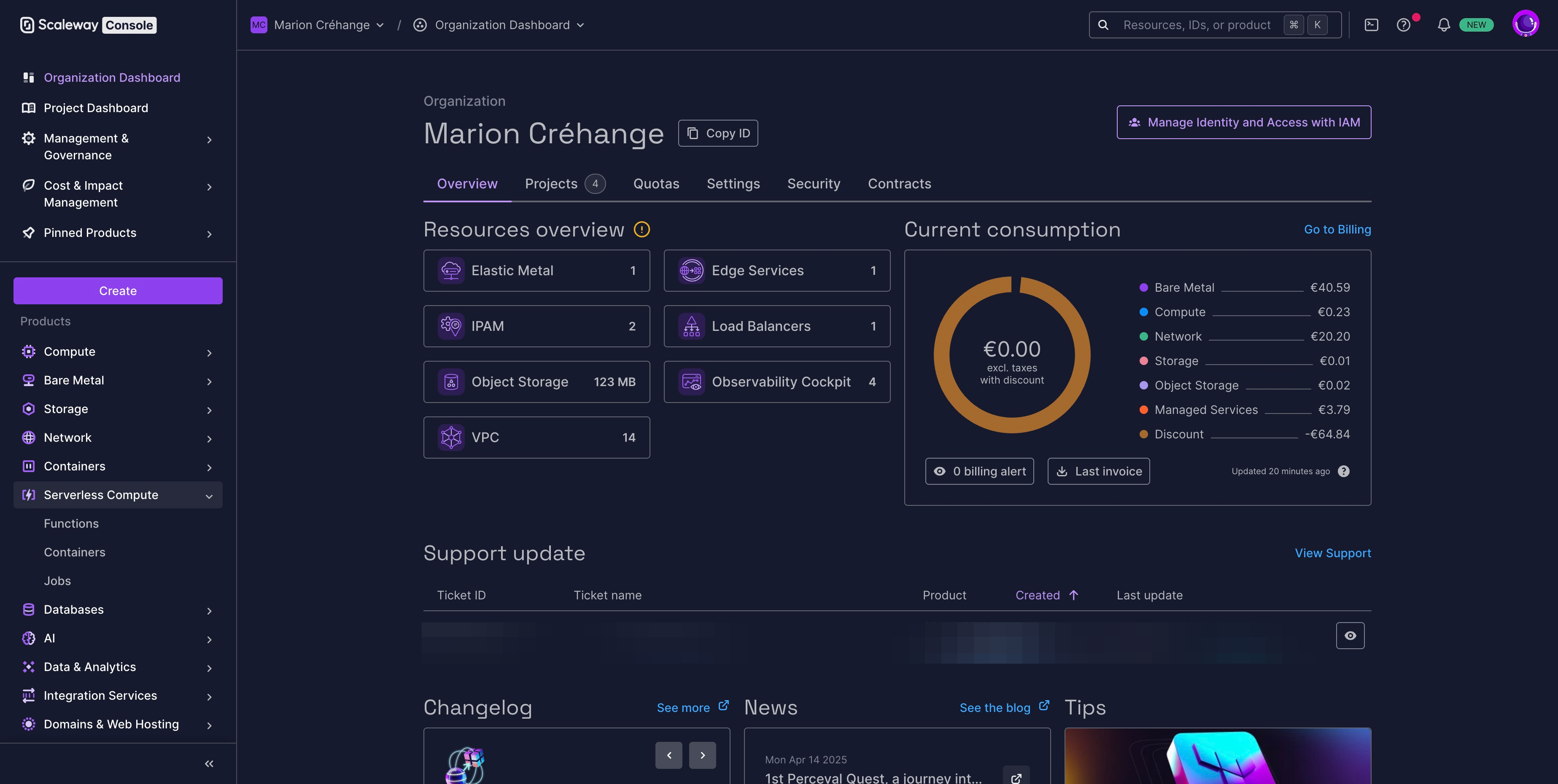Open the Elastic Metal resource card

[536, 271]
